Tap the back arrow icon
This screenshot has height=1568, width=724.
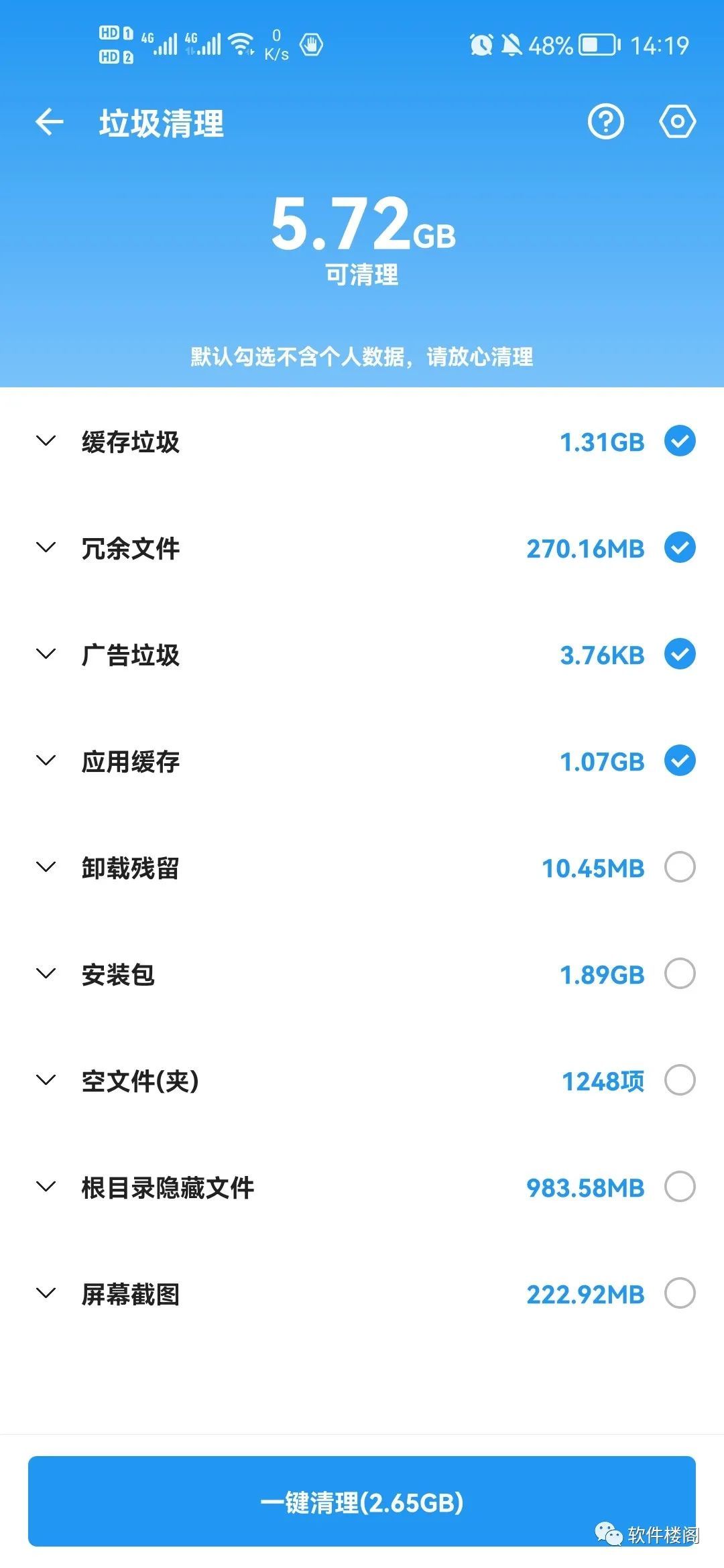49,123
